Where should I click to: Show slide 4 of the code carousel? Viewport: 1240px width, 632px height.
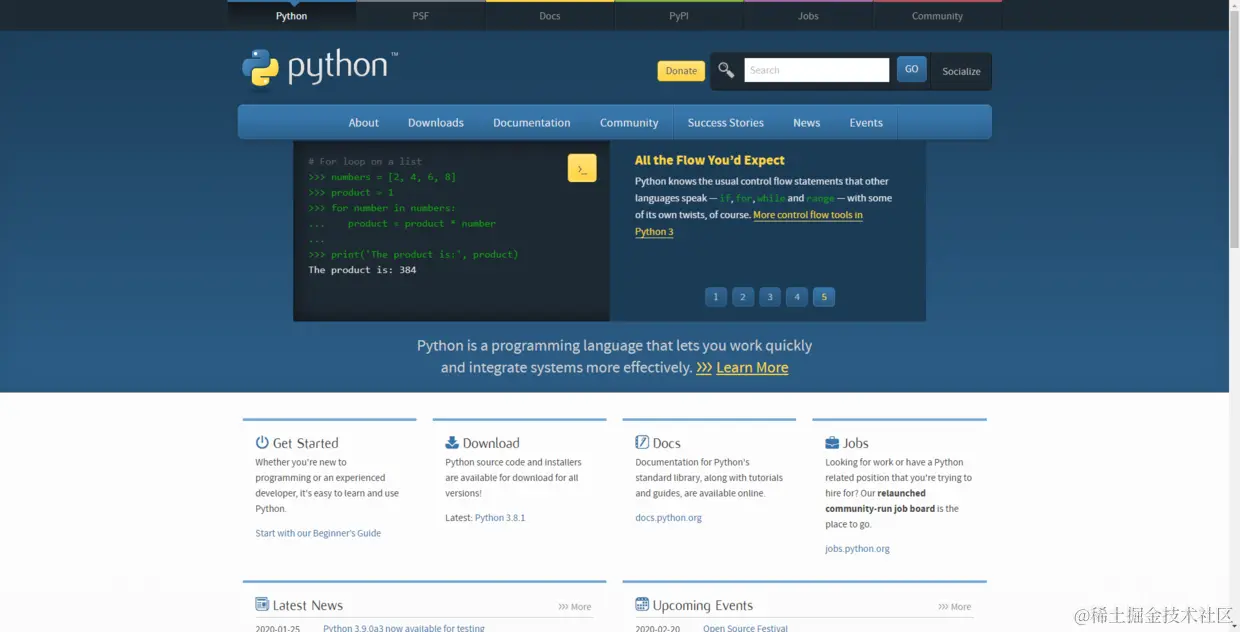[x=797, y=297]
